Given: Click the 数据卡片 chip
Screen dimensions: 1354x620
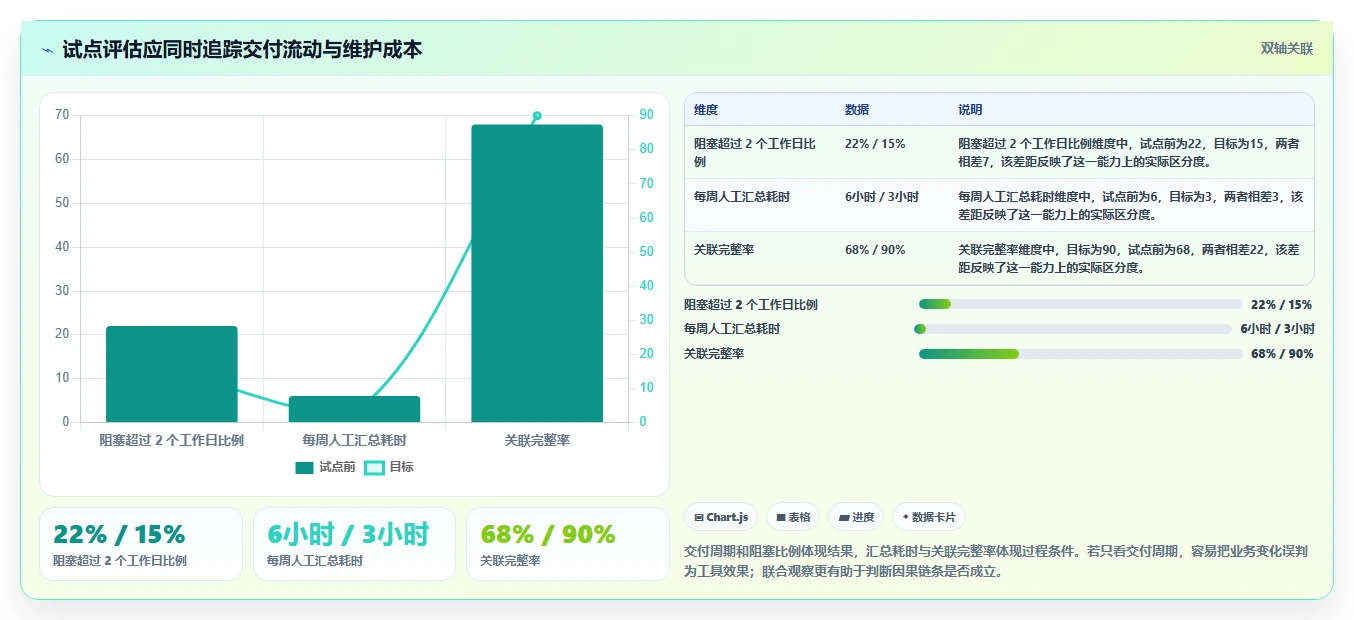Looking at the screenshot, I should pos(929,517).
